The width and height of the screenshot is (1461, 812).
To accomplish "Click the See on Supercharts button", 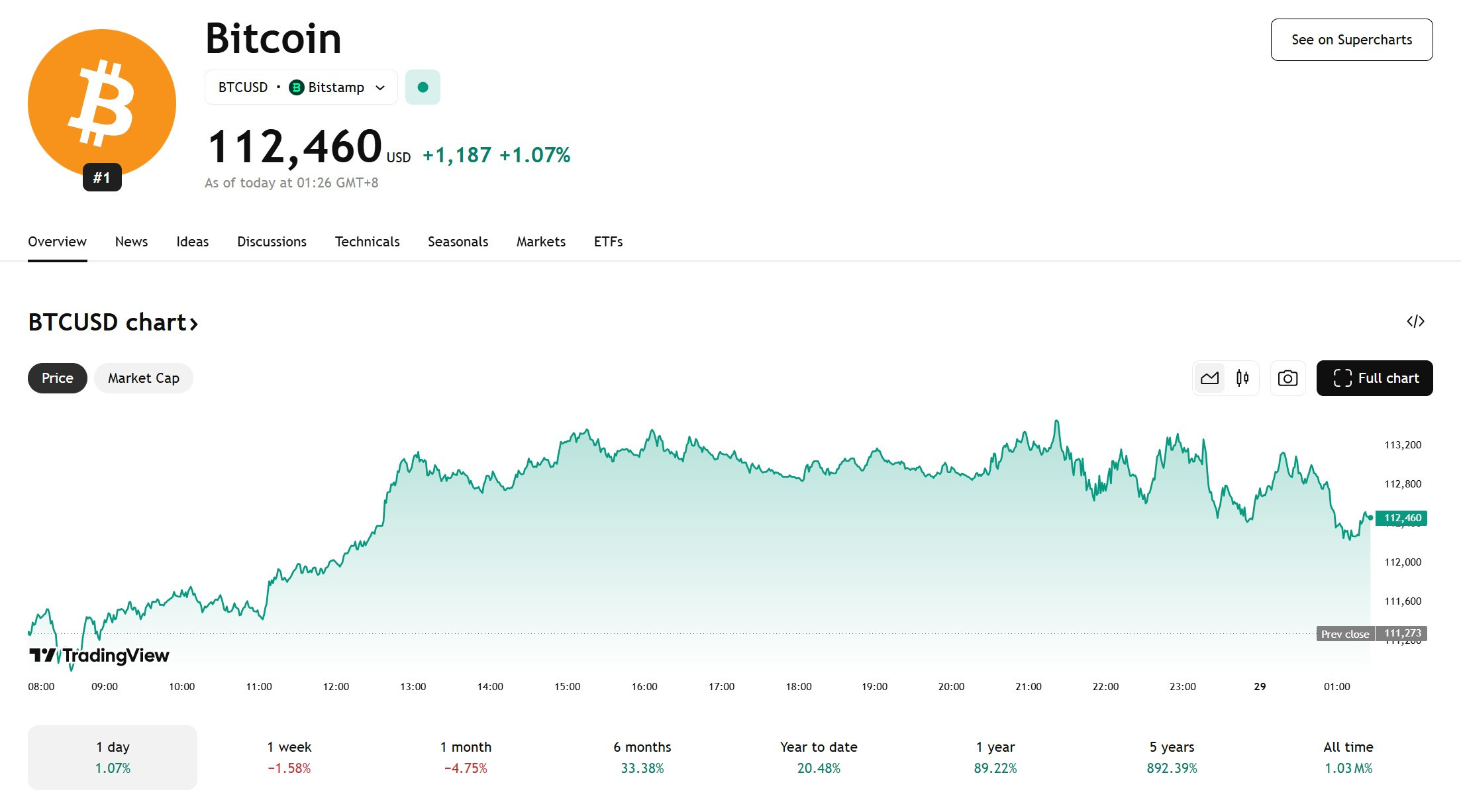I will 1352,40.
